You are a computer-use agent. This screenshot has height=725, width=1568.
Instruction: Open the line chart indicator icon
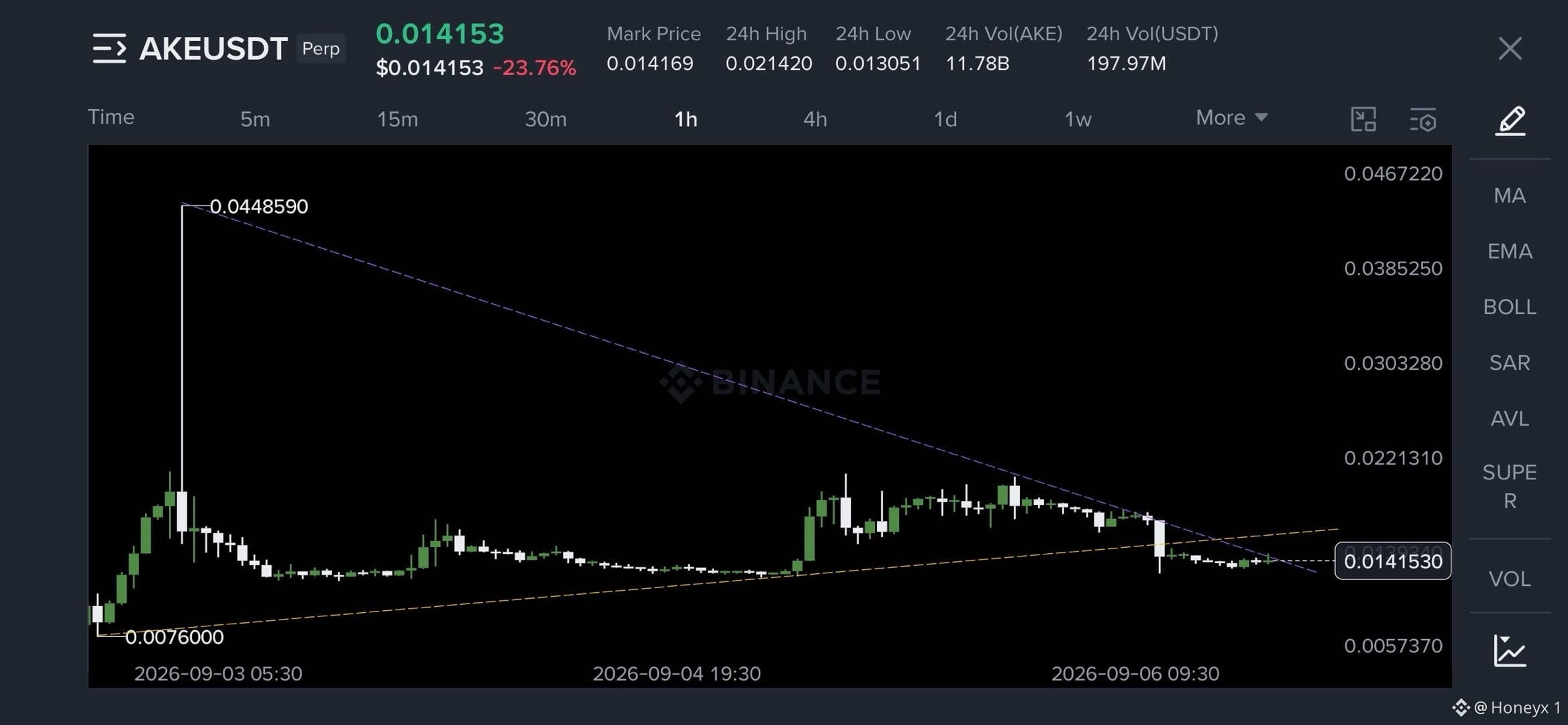pos(1510,650)
